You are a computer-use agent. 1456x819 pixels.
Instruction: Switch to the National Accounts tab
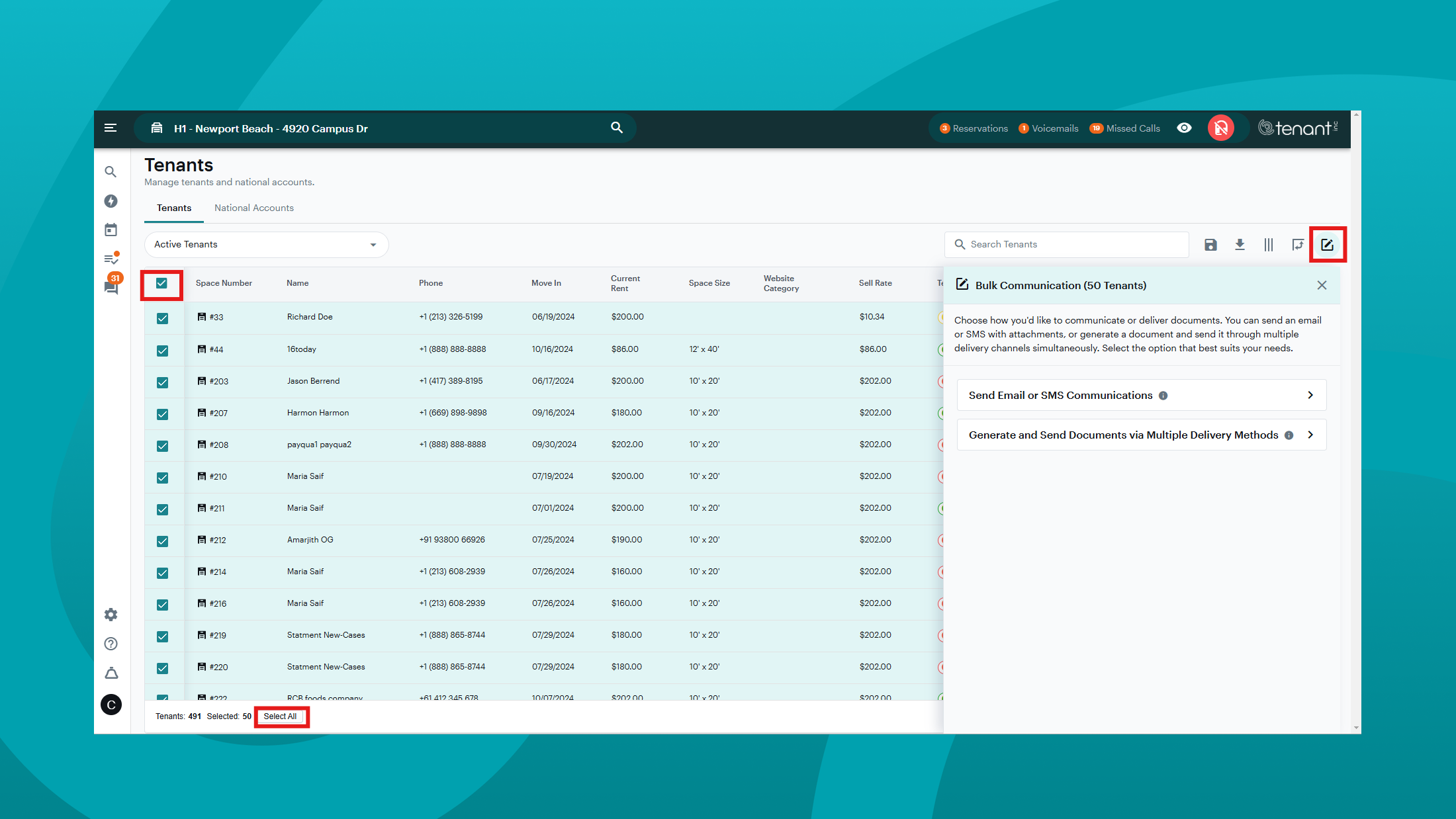coord(254,207)
